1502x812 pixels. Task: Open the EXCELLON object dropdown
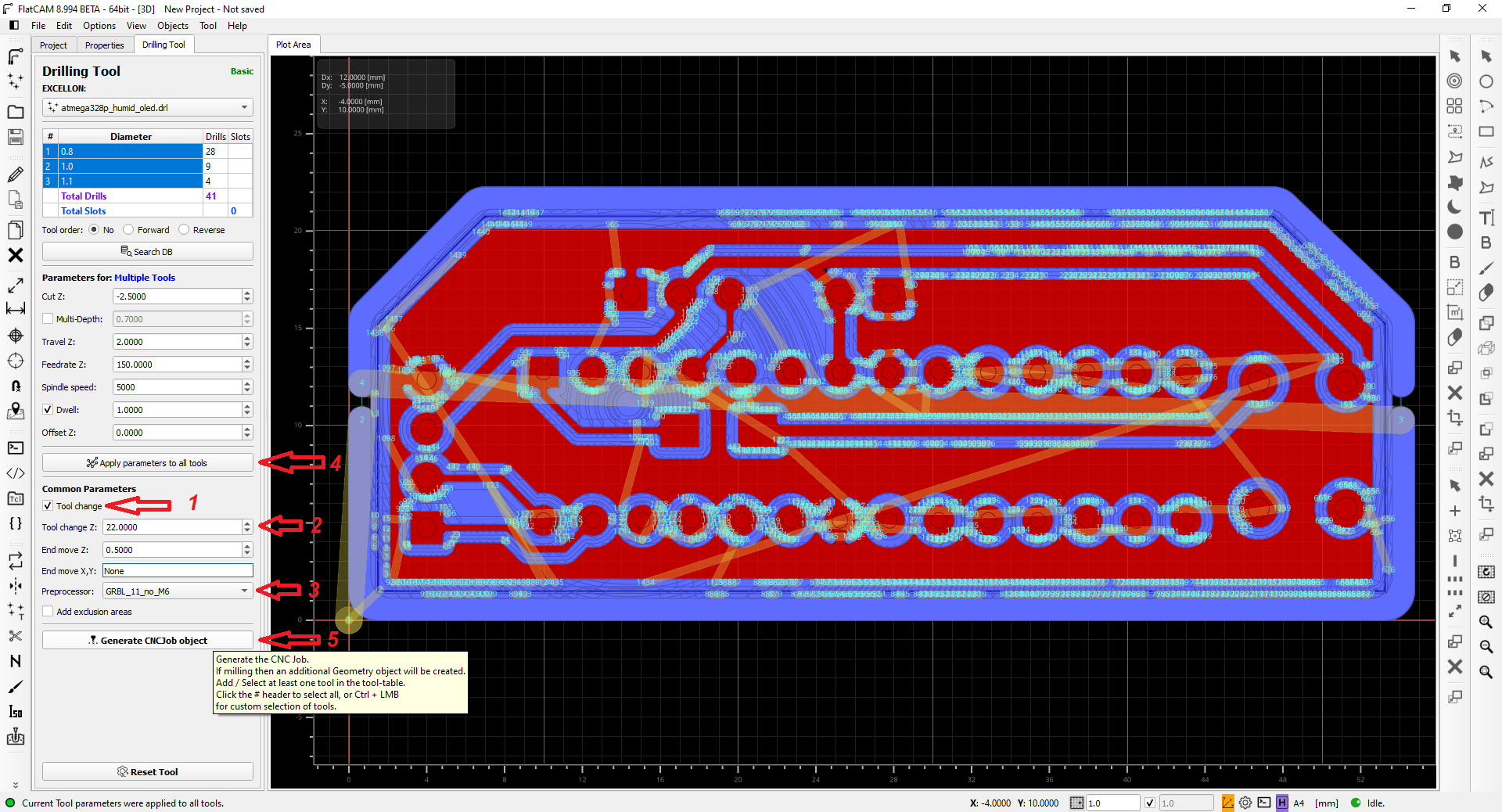tap(148, 107)
